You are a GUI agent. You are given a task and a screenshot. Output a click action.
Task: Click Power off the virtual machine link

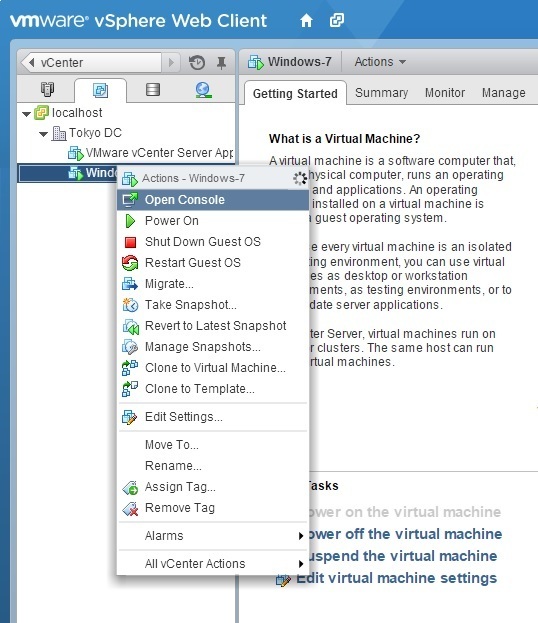point(405,534)
